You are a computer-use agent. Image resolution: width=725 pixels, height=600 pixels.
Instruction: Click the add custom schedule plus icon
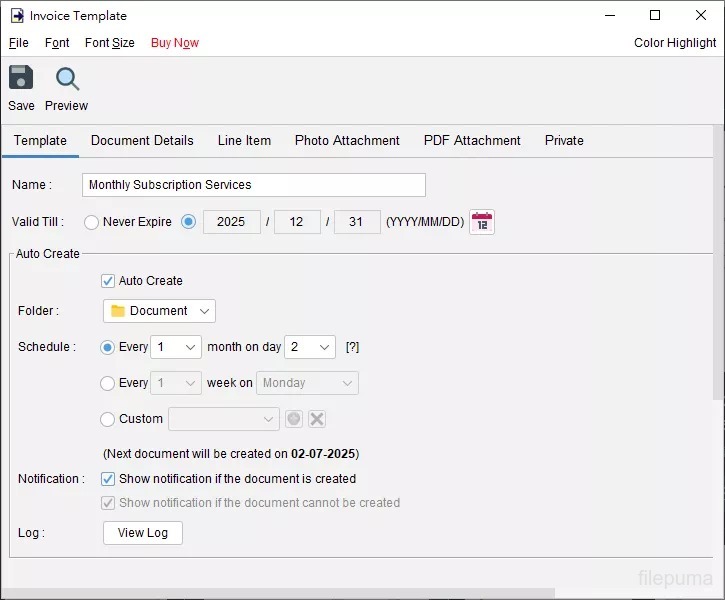tap(294, 419)
